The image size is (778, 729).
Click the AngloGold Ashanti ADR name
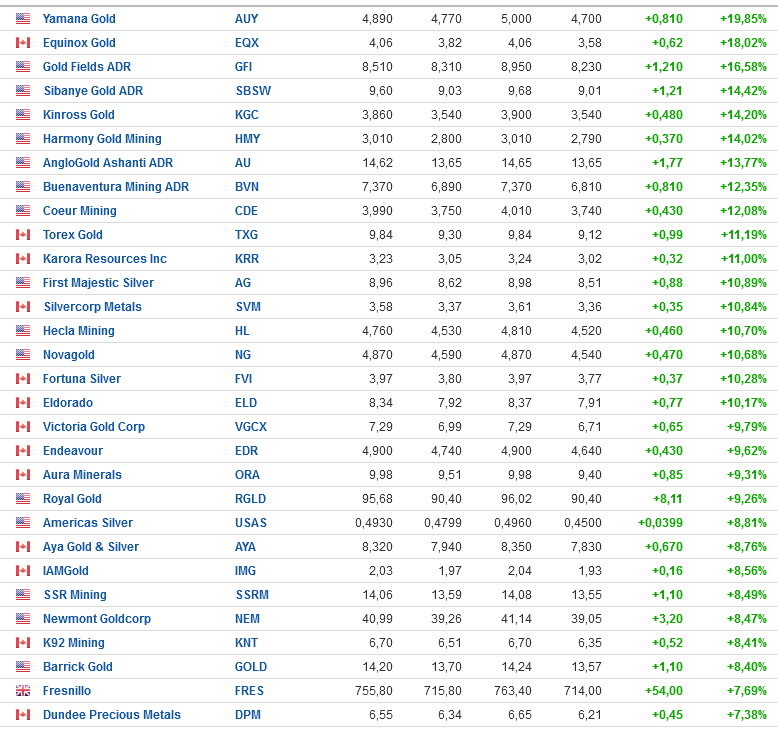pos(108,163)
